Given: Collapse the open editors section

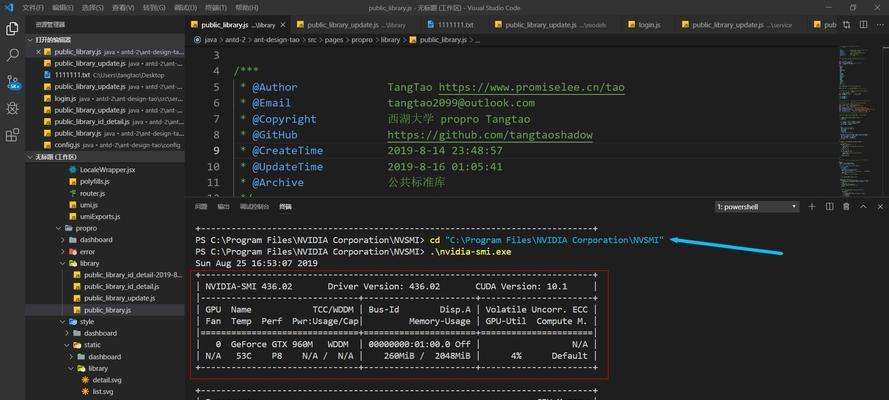Looking at the screenshot, I should pos(31,40).
